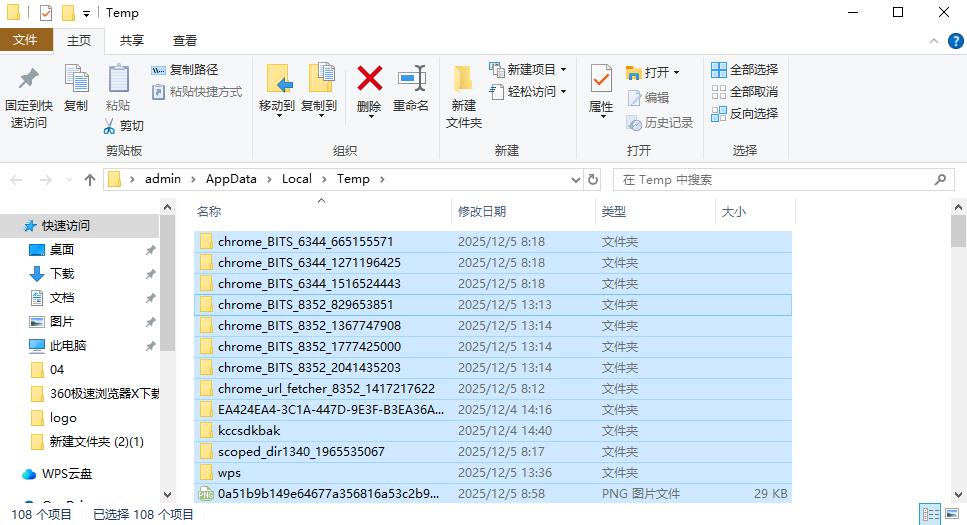Refresh the Temp folder view
This screenshot has height=525, width=967.
[x=593, y=180]
